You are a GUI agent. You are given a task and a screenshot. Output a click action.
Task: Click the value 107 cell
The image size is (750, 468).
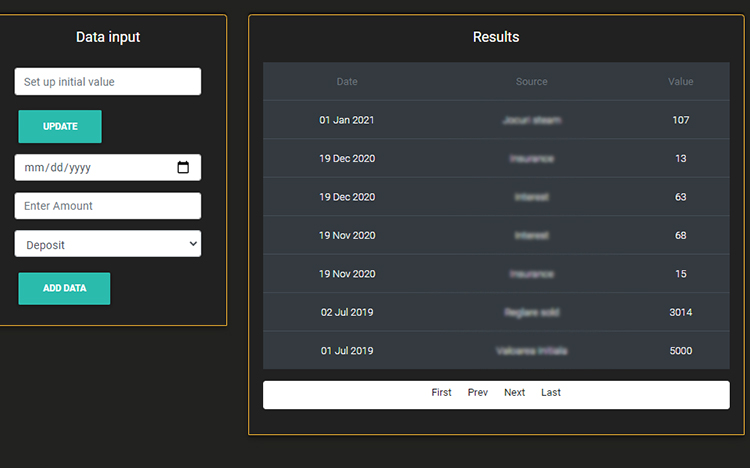click(x=680, y=120)
